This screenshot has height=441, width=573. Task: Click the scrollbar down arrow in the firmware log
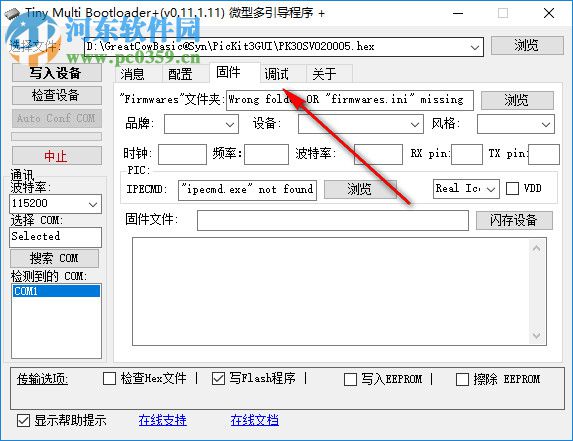[x=536, y=336]
